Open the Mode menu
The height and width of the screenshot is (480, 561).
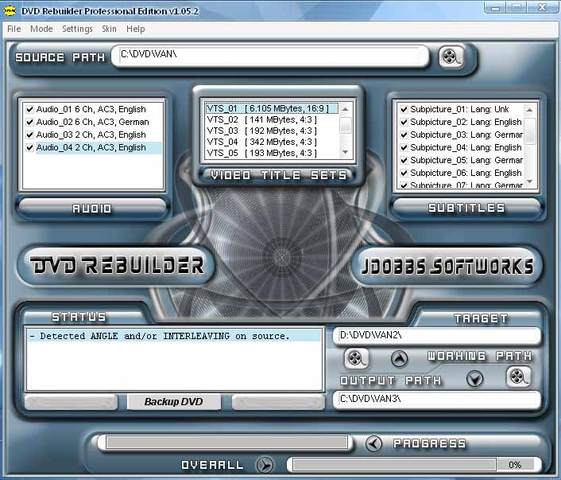point(42,29)
